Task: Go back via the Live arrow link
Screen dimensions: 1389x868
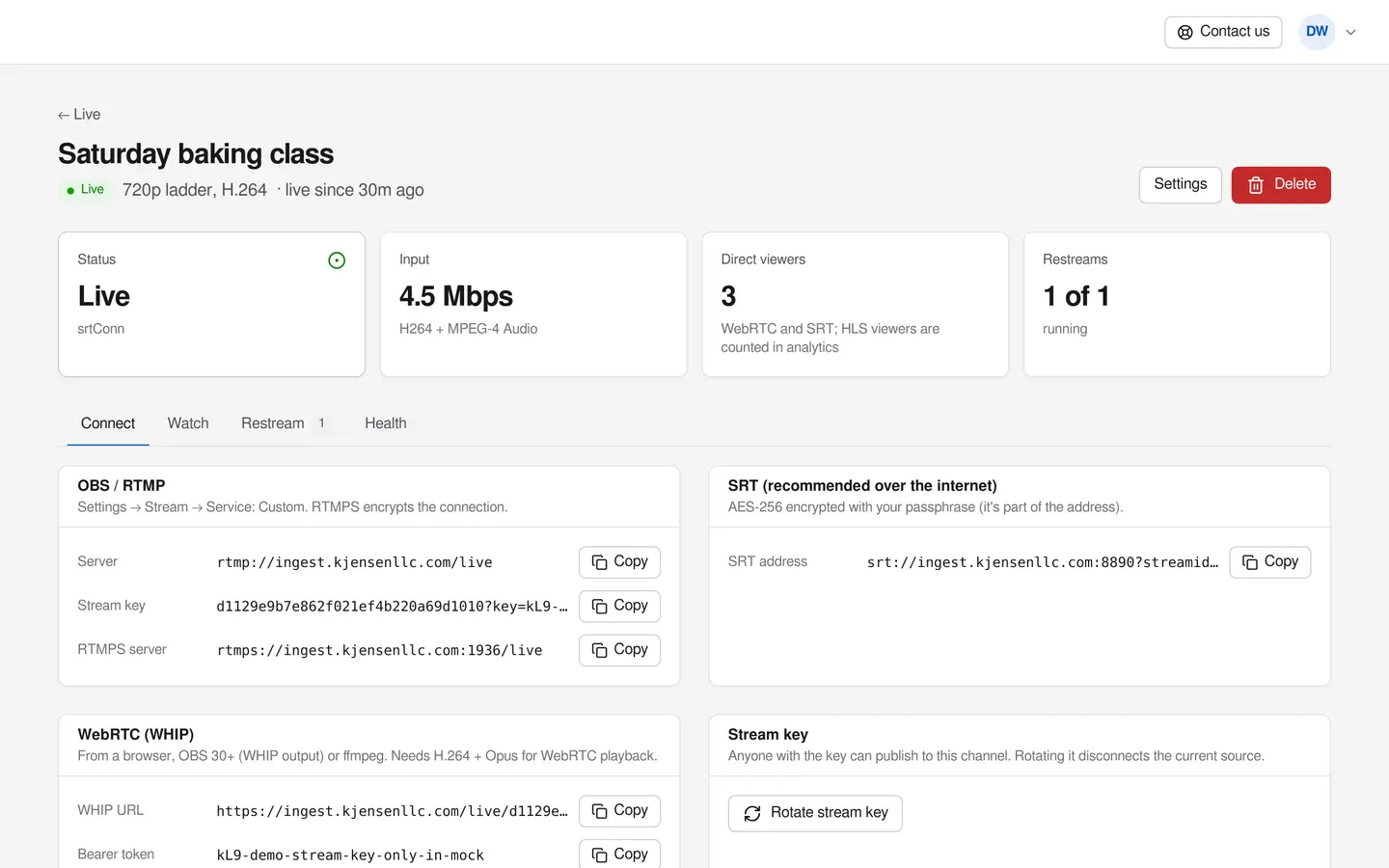Action: 79,114
